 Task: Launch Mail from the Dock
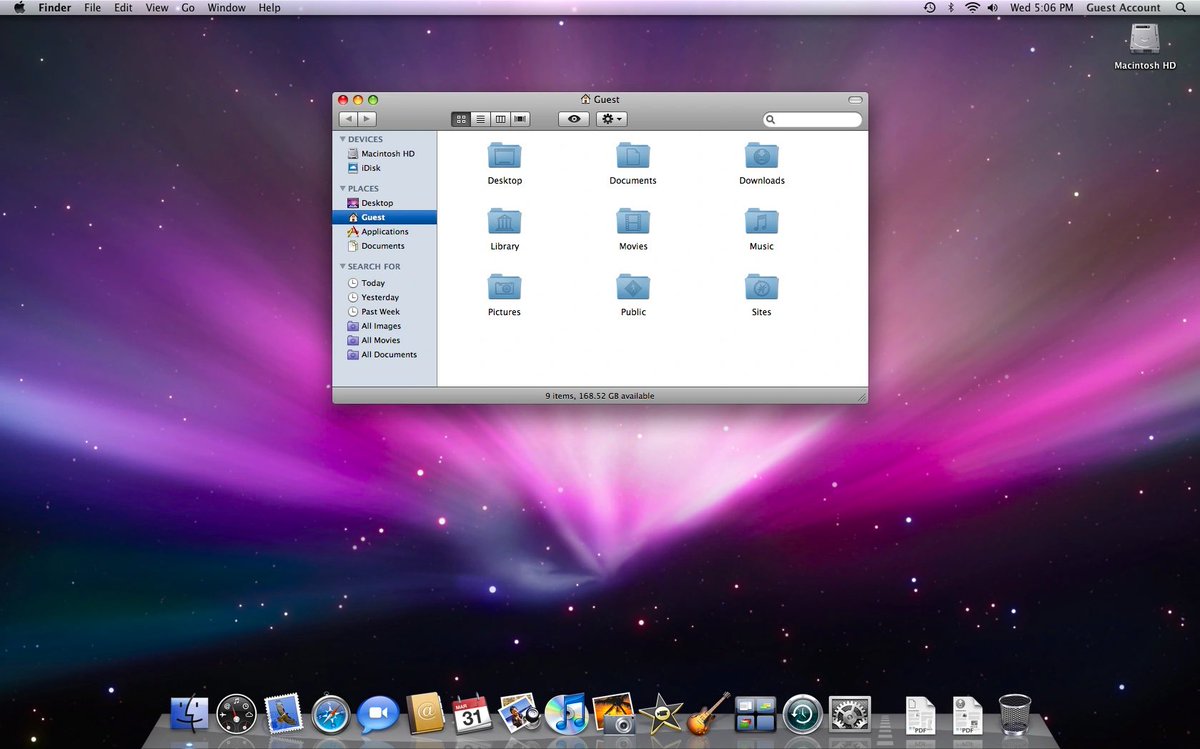point(283,714)
